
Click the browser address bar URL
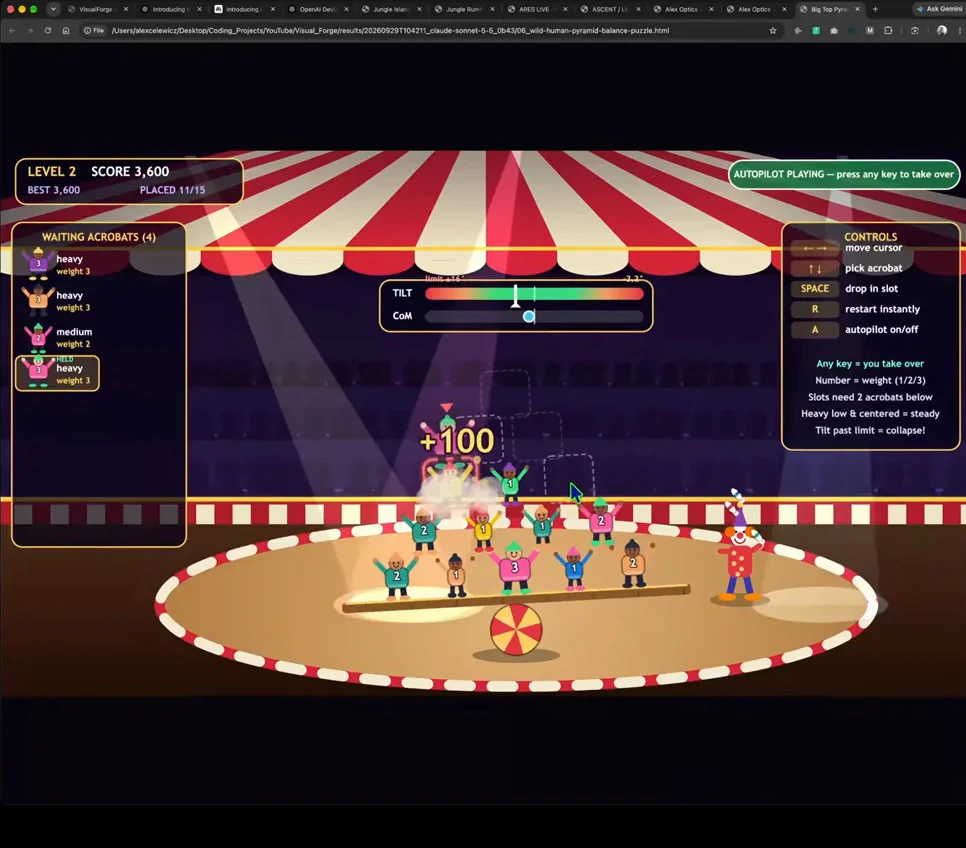coord(390,30)
